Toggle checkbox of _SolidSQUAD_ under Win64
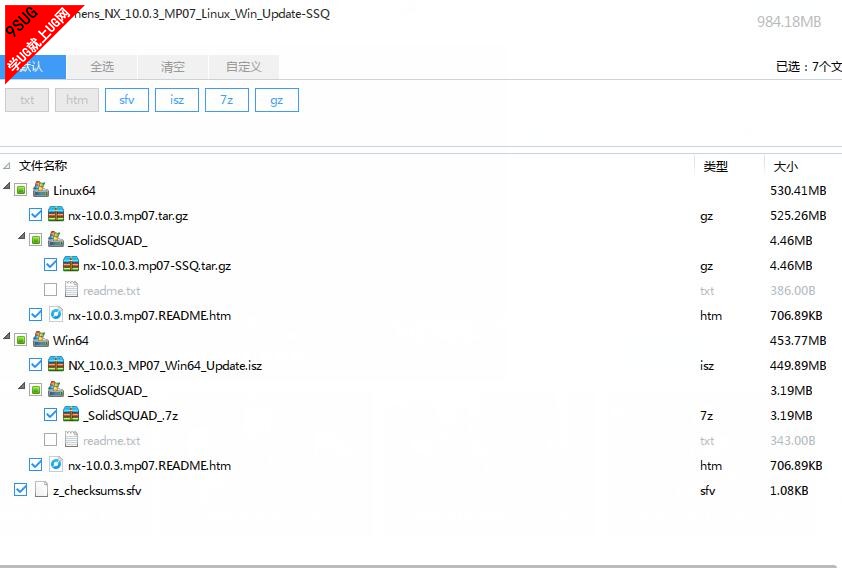The height and width of the screenshot is (568, 842). pos(35,389)
